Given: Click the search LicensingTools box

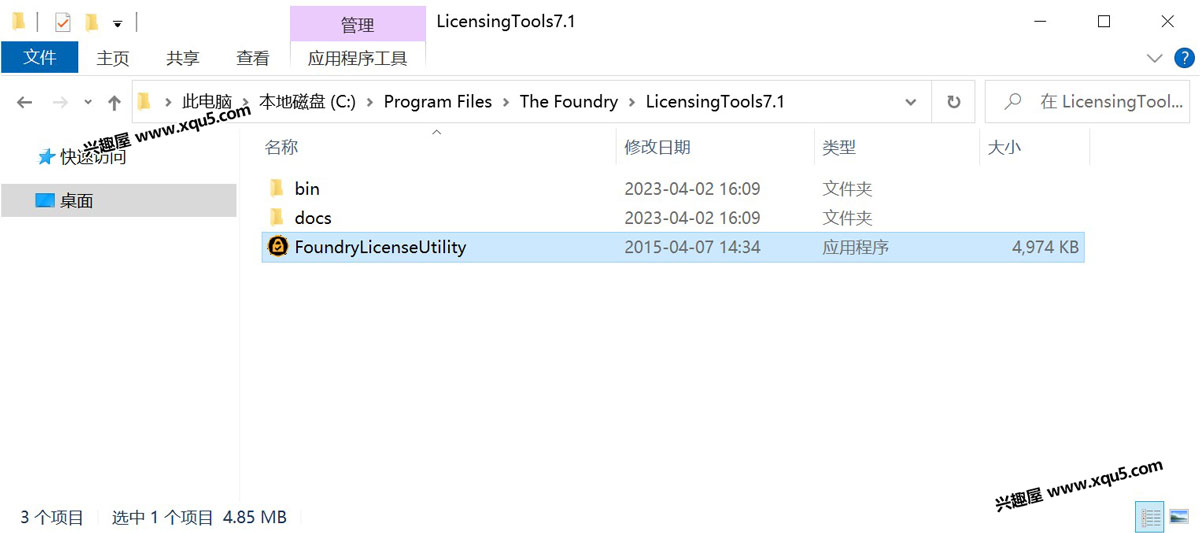Looking at the screenshot, I should pos(1087,102).
